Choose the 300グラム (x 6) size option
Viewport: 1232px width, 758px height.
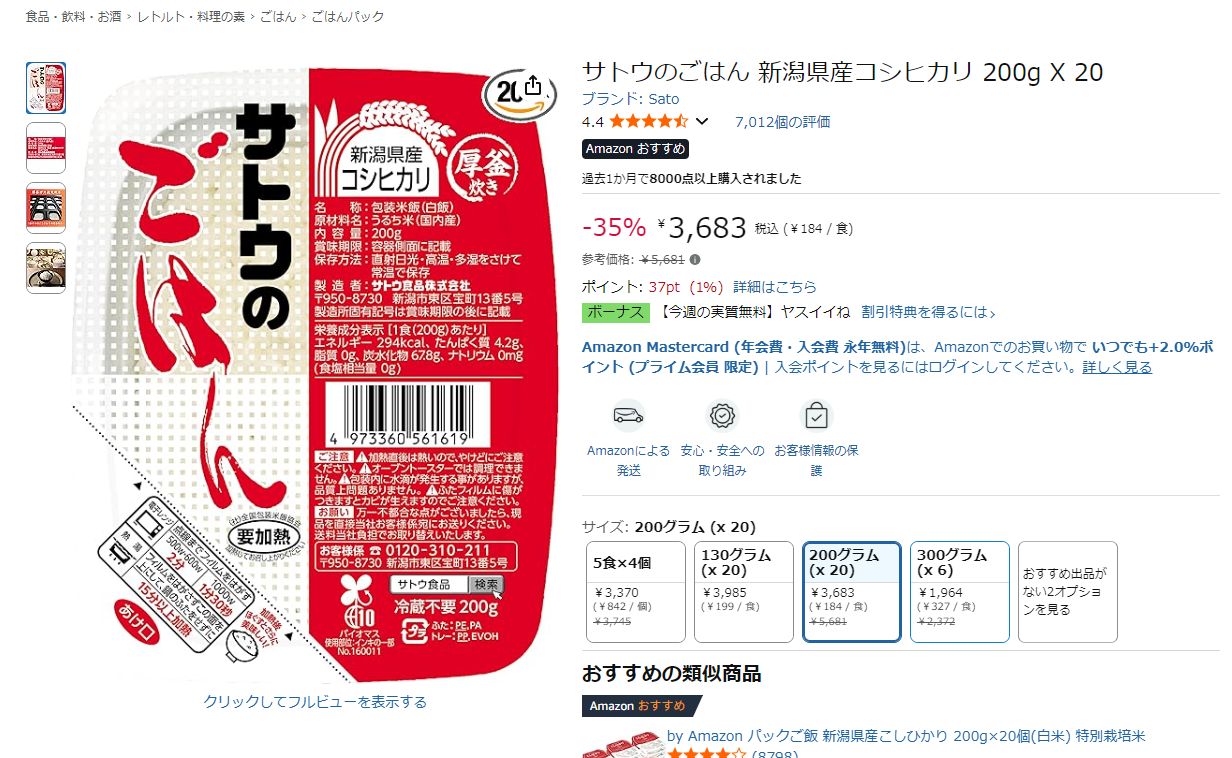960,592
